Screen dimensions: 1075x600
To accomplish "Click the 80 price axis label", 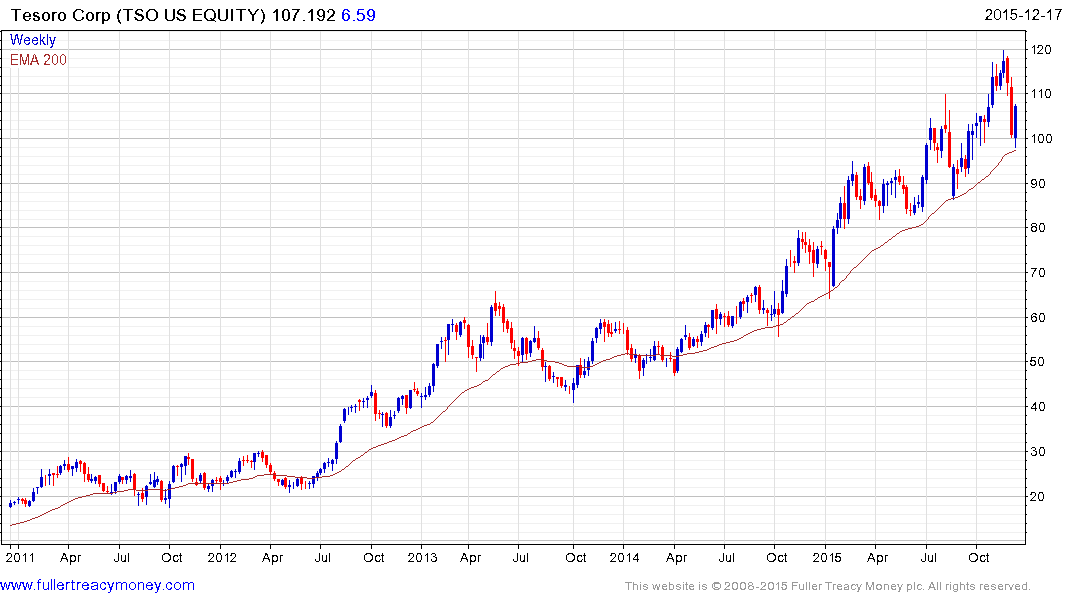I will tap(1039, 228).
